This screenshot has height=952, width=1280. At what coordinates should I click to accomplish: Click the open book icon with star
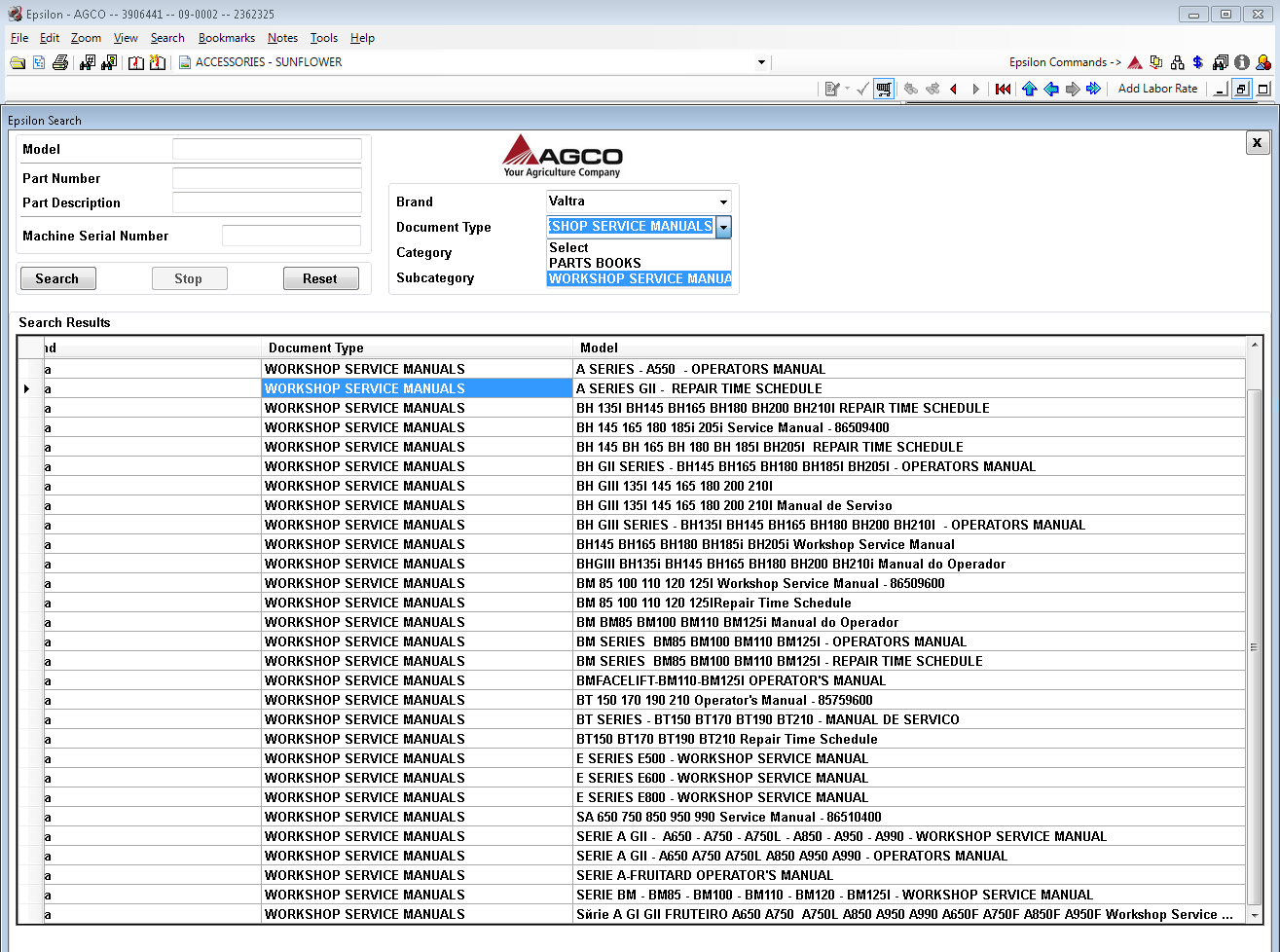158,62
